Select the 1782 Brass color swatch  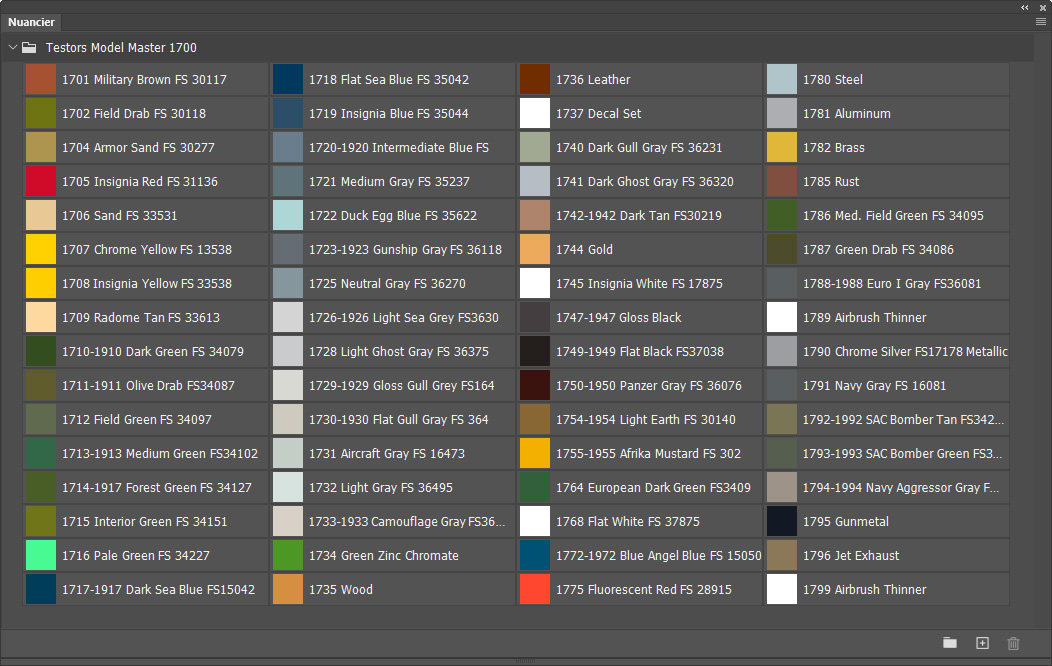(782, 148)
